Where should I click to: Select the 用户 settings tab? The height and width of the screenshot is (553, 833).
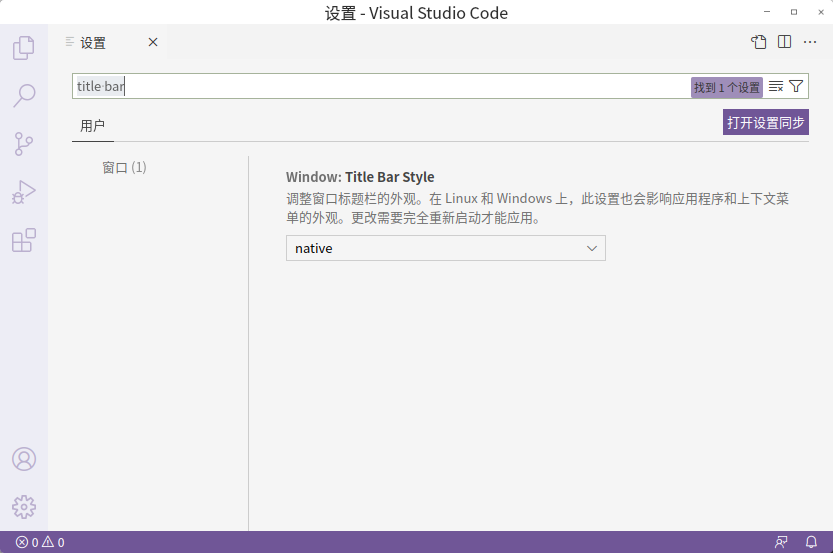(x=92, y=126)
